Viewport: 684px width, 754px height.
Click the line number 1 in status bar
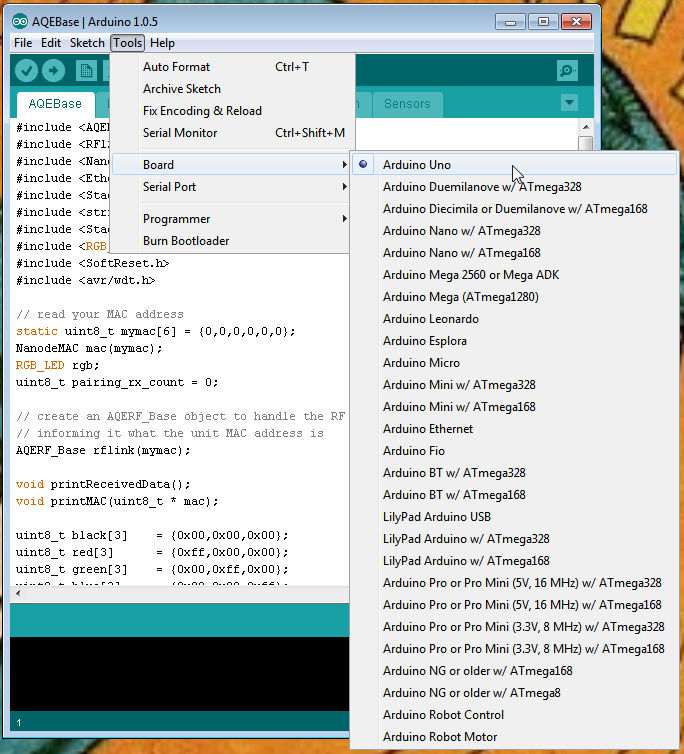pyautogui.click(x=19, y=723)
